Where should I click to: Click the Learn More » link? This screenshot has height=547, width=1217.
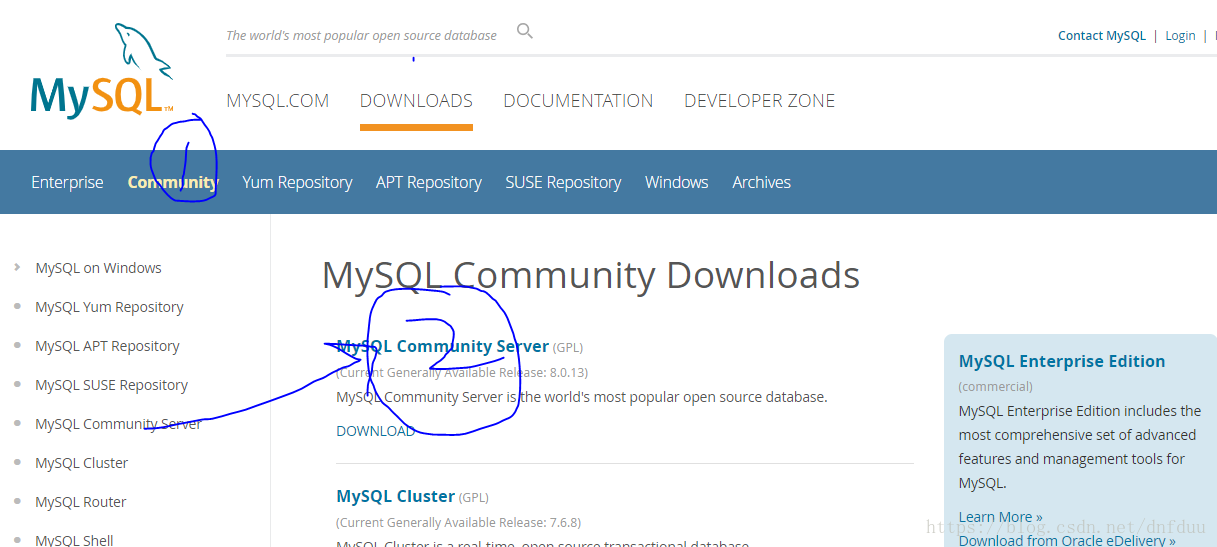[x=1000, y=517]
